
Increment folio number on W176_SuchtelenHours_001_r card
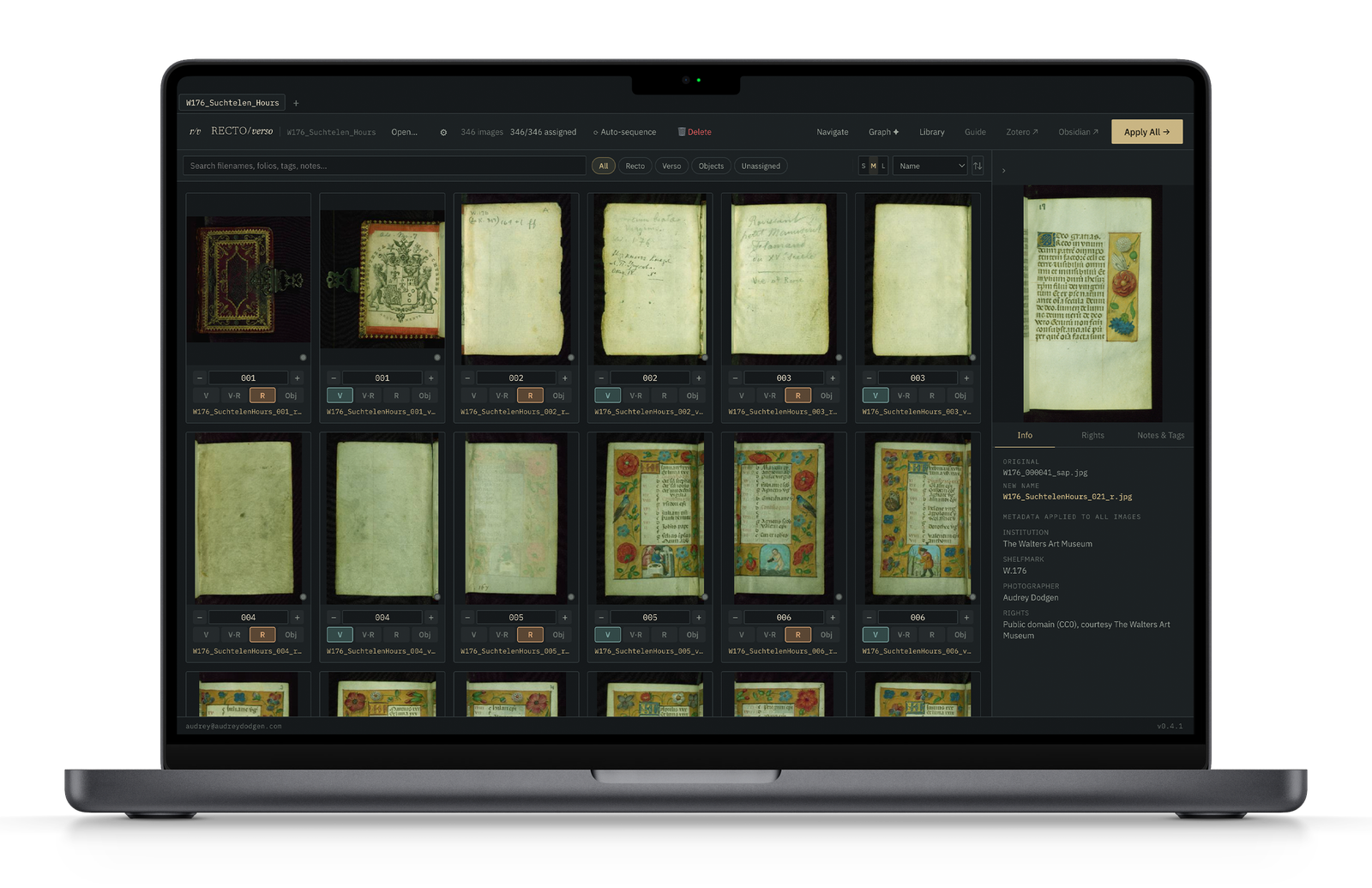[298, 378]
